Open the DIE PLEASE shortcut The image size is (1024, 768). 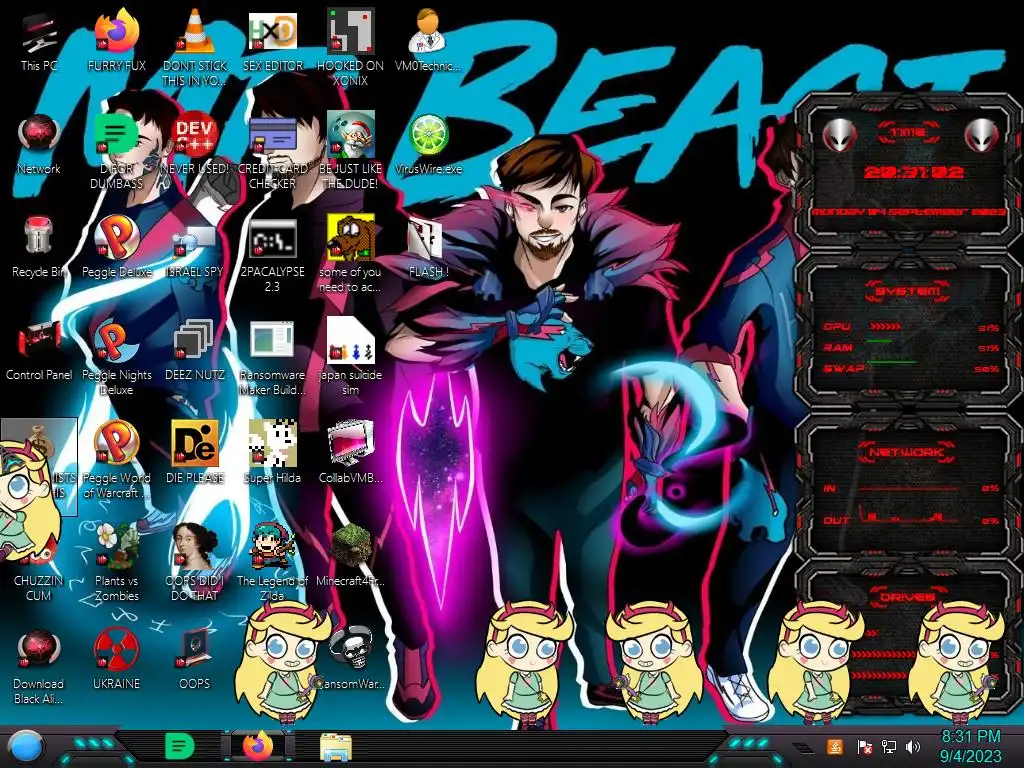[x=195, y=454]
